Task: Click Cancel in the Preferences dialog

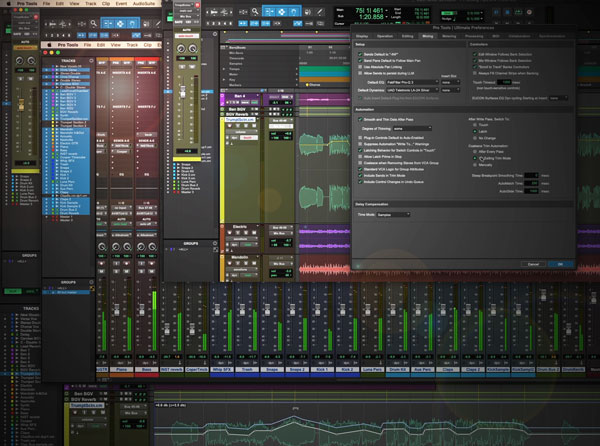Action: click(533, 264)
